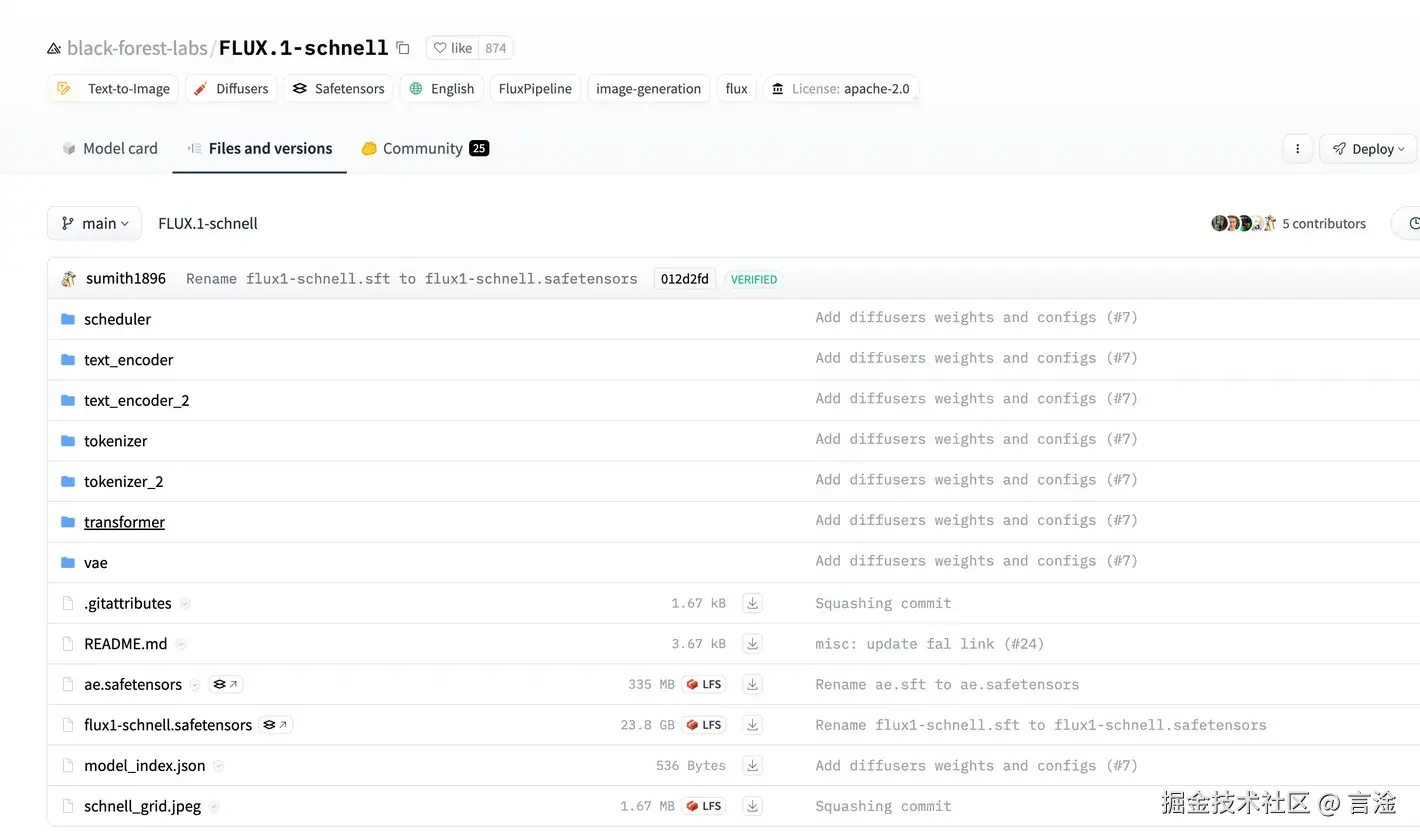Click the LFS badge on schnell_grid.jpeg row
This screenshot has height=840, width=1420.
(704, 806)
